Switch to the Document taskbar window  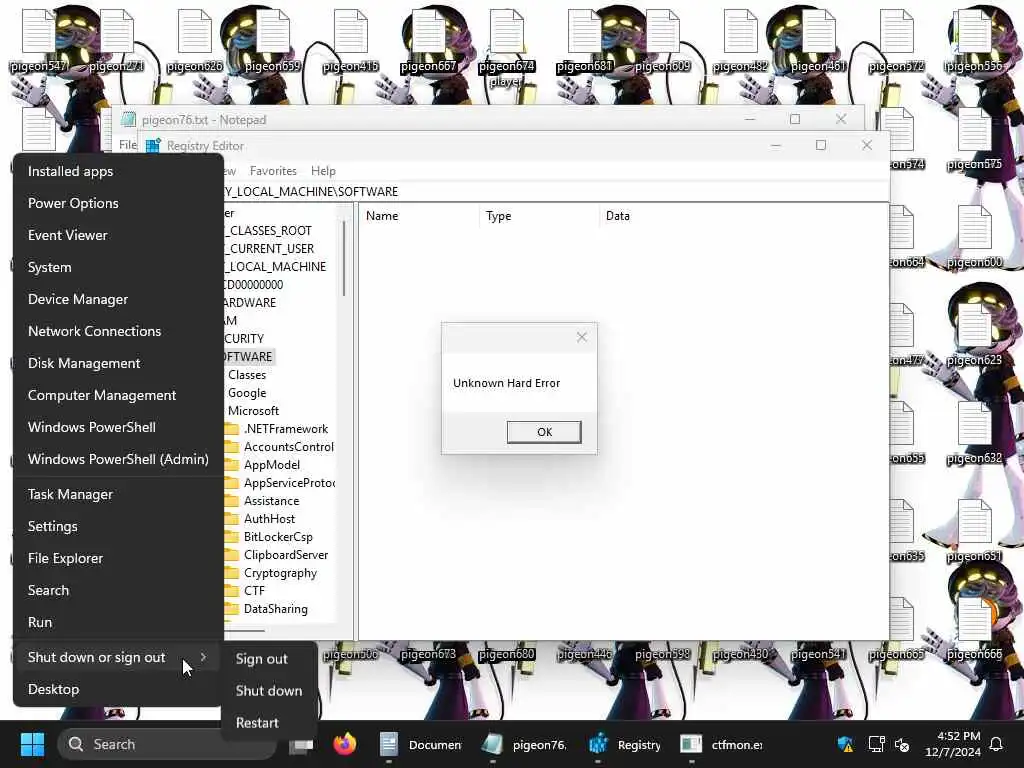[420, 744]
